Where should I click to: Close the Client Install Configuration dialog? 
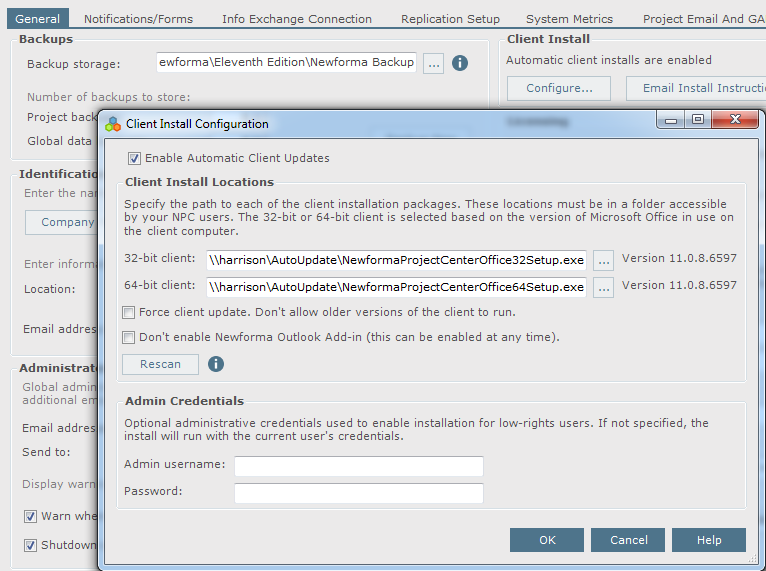coord(735,119)
